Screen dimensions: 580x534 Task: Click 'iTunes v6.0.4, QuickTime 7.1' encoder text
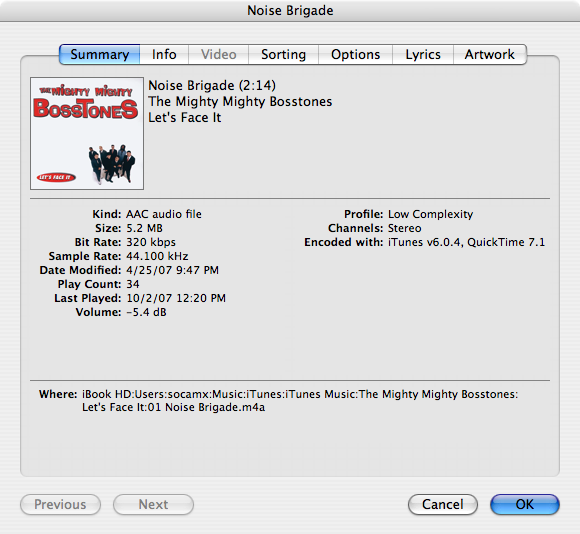466,242
